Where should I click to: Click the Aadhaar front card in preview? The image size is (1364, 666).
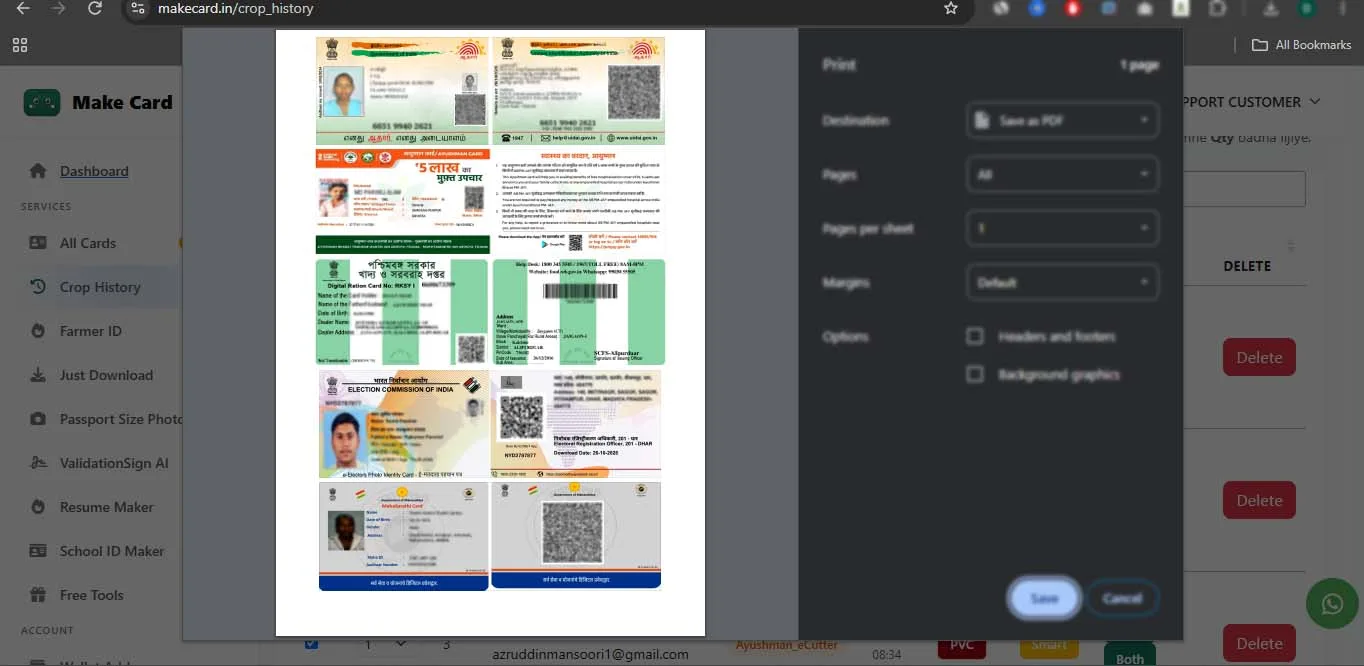[x=402, y=91]
